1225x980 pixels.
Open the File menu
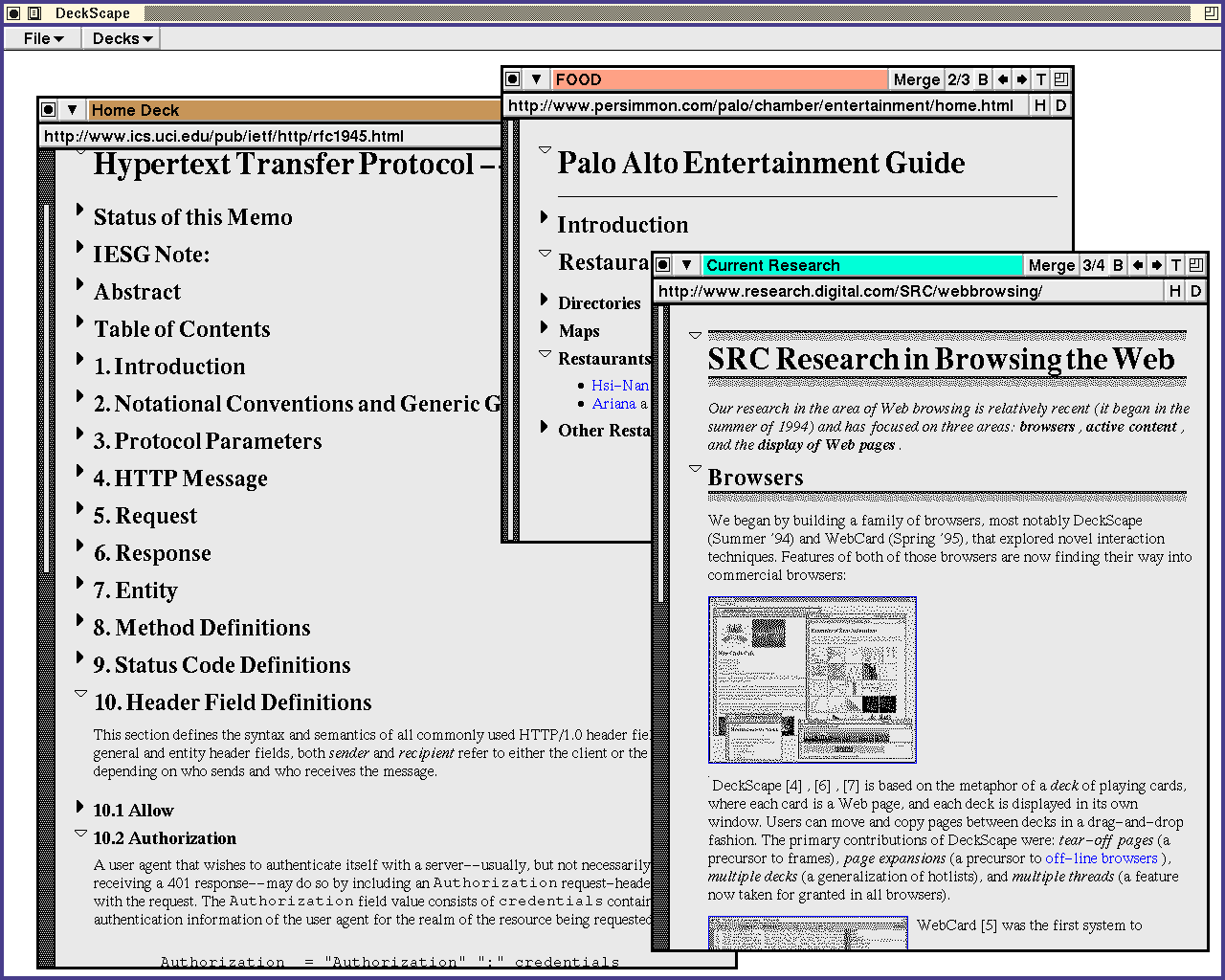click(43, 38)
